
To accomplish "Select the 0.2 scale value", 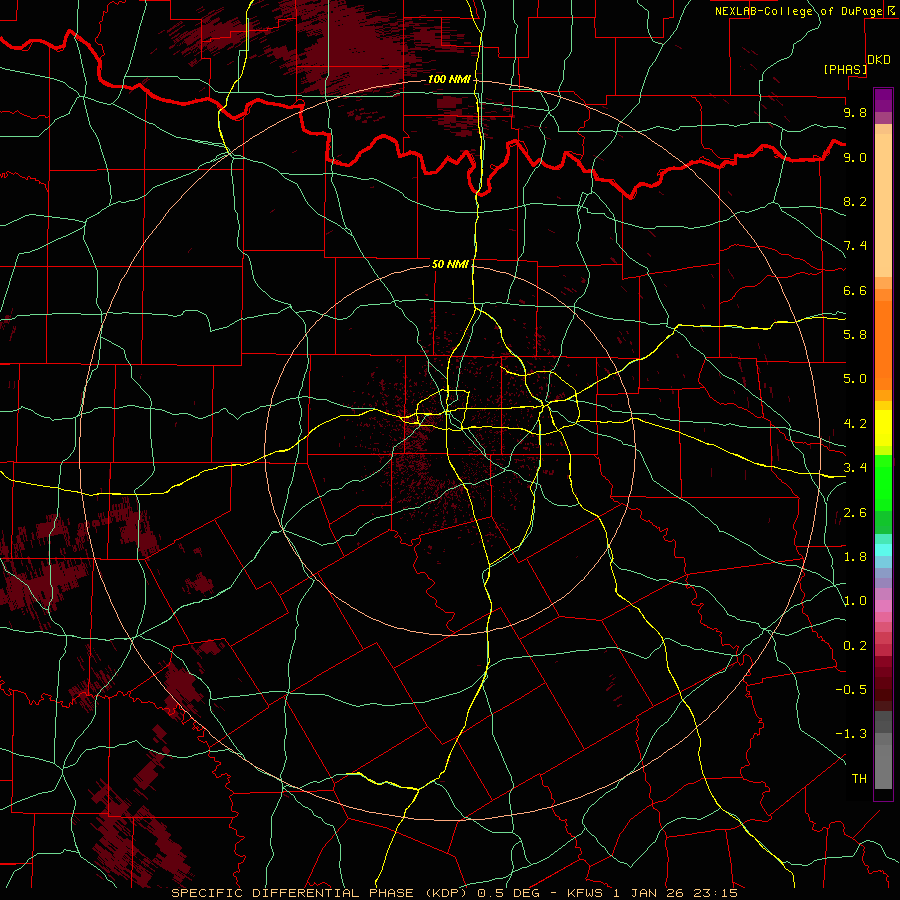I will point(855,646).
